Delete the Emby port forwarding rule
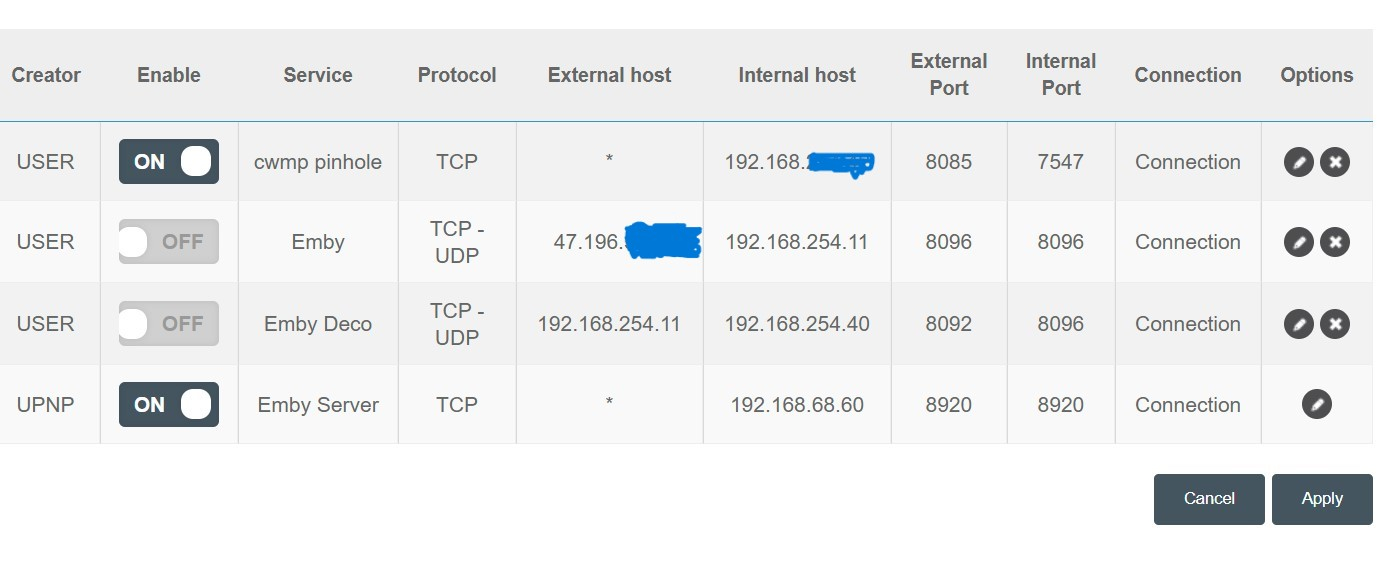The height and width of the screenshot is (573, 1388). (x=1335, y=242)
